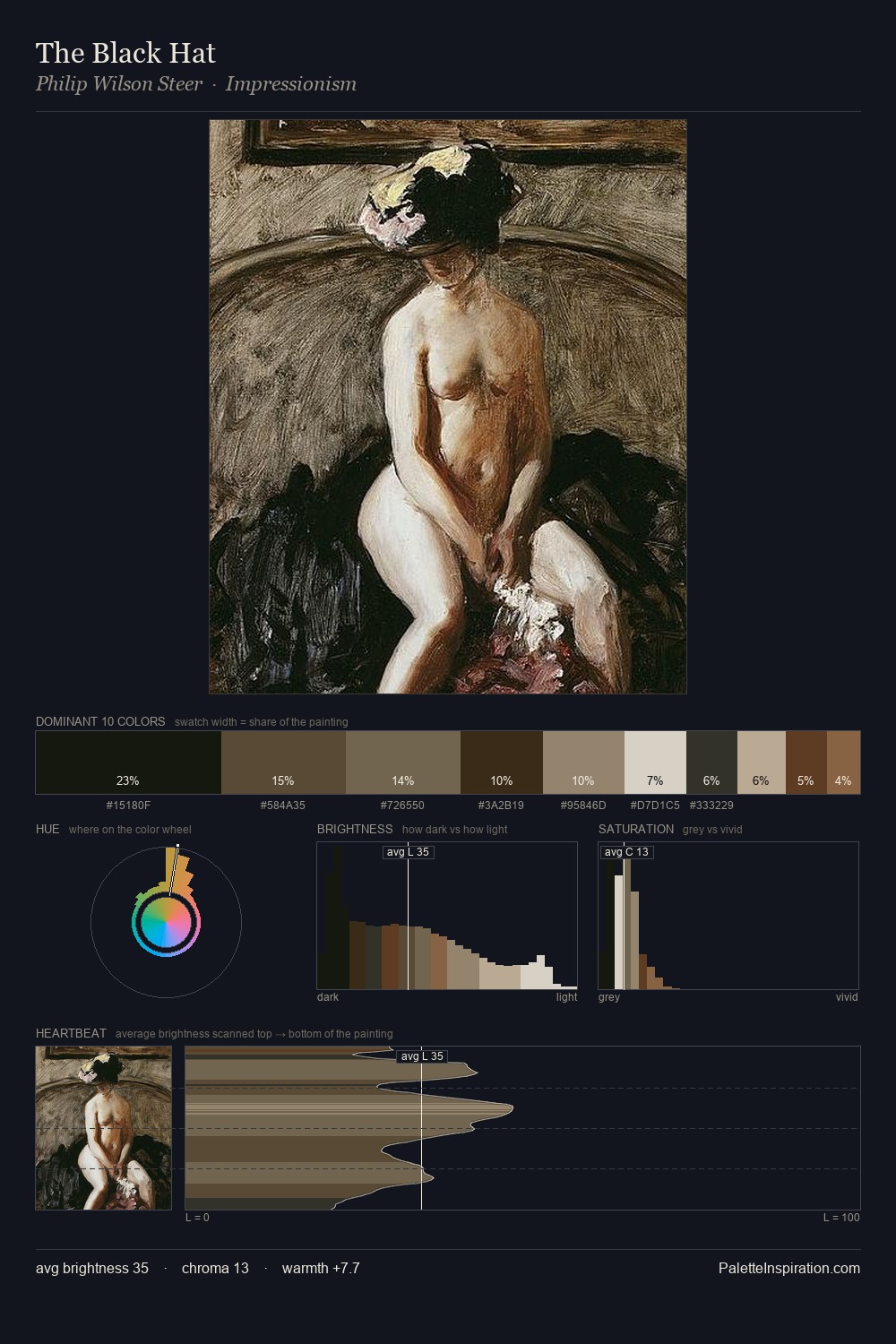Open the main painting image
896x1344 pixels.
pyautogui.click(x=448, y=407)
